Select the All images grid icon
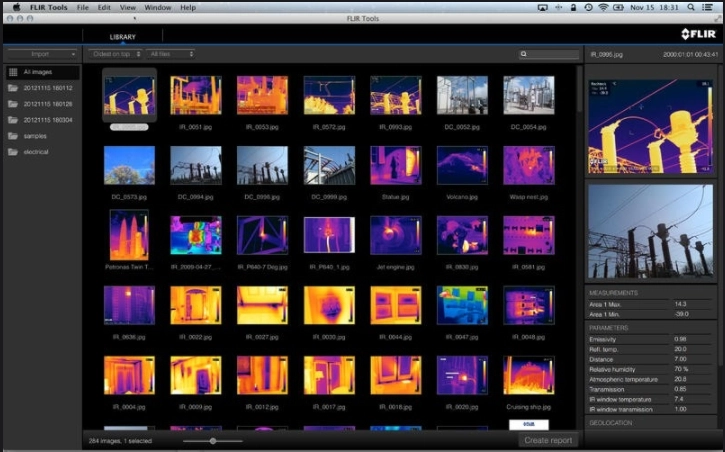725x452 pixels. click(13, 72)
